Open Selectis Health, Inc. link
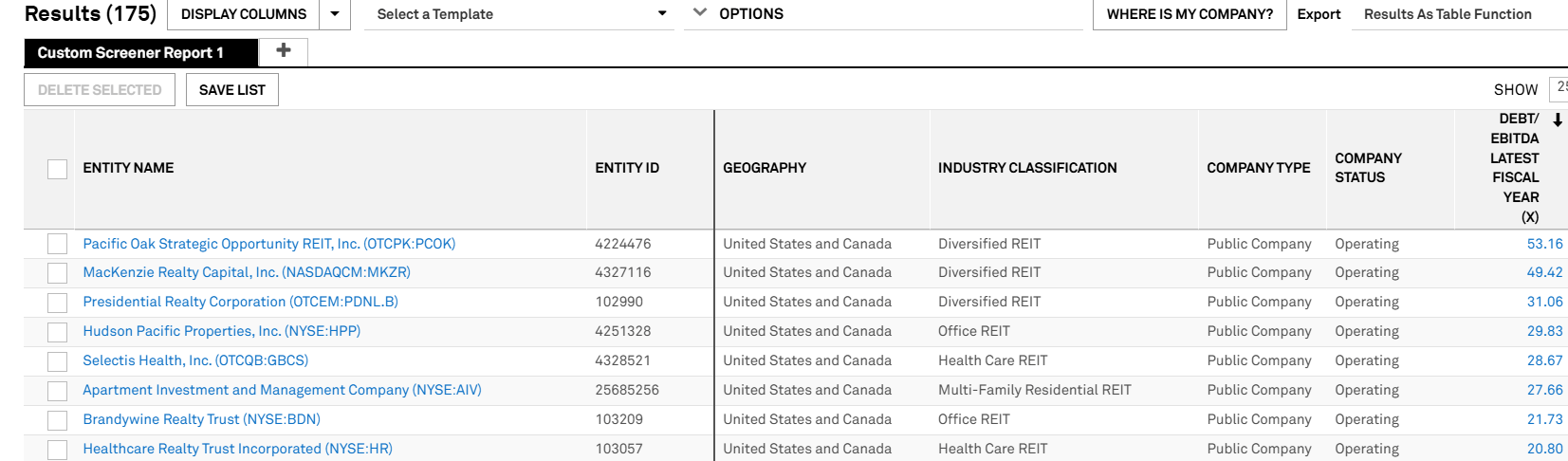Screen dimensions: 1568x461 [x=195, y=360]
